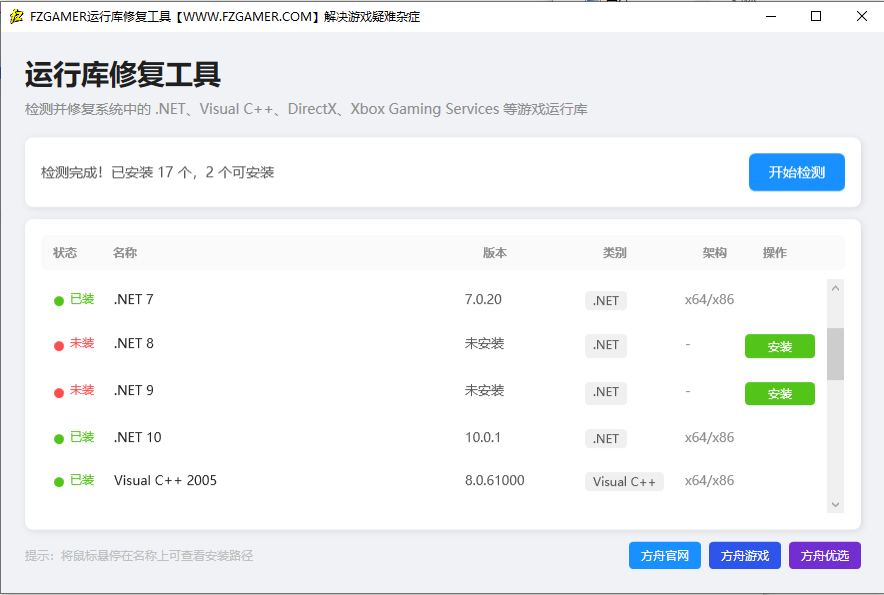Image resolution: width=884 pixels, height=595 pixels.
Task: Click the 方舟优选 button
Action: pyautogui.click(x=824, y=555)
